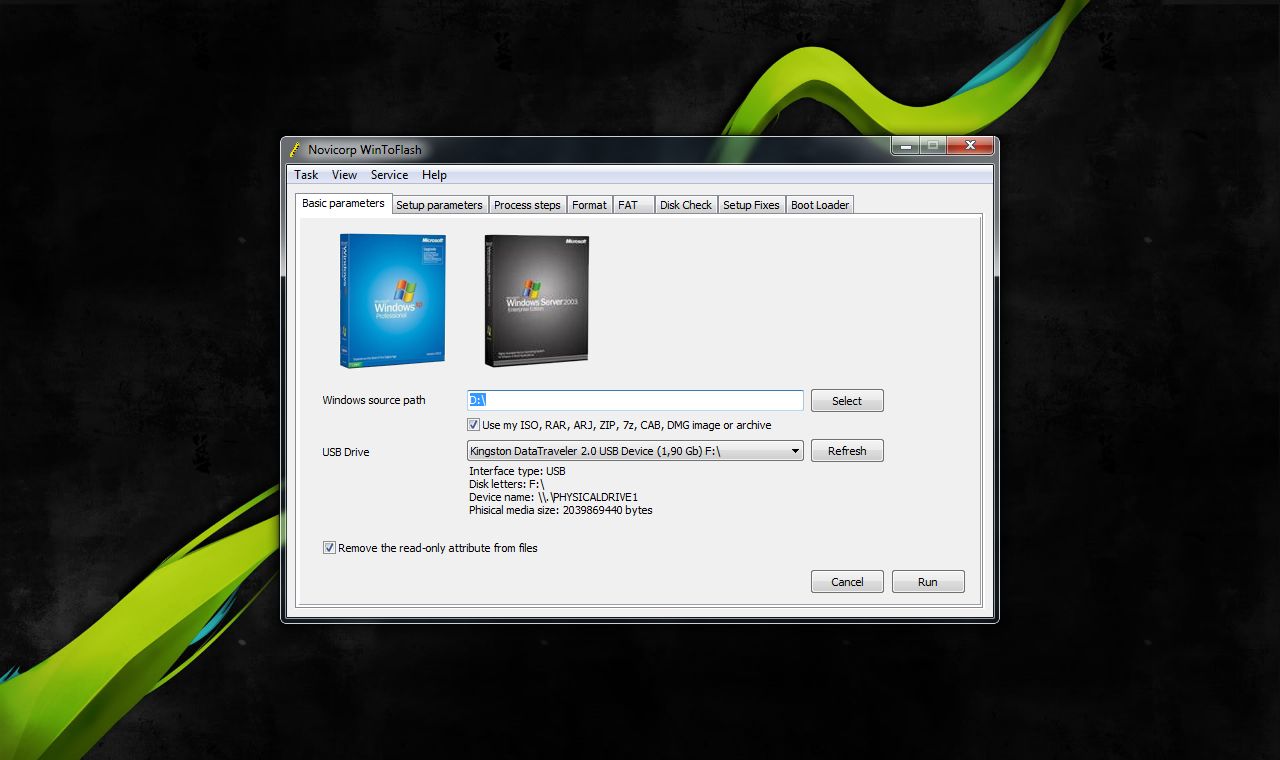
Task: Click the Windows XP Professional box image
Action: pos(392,301)
